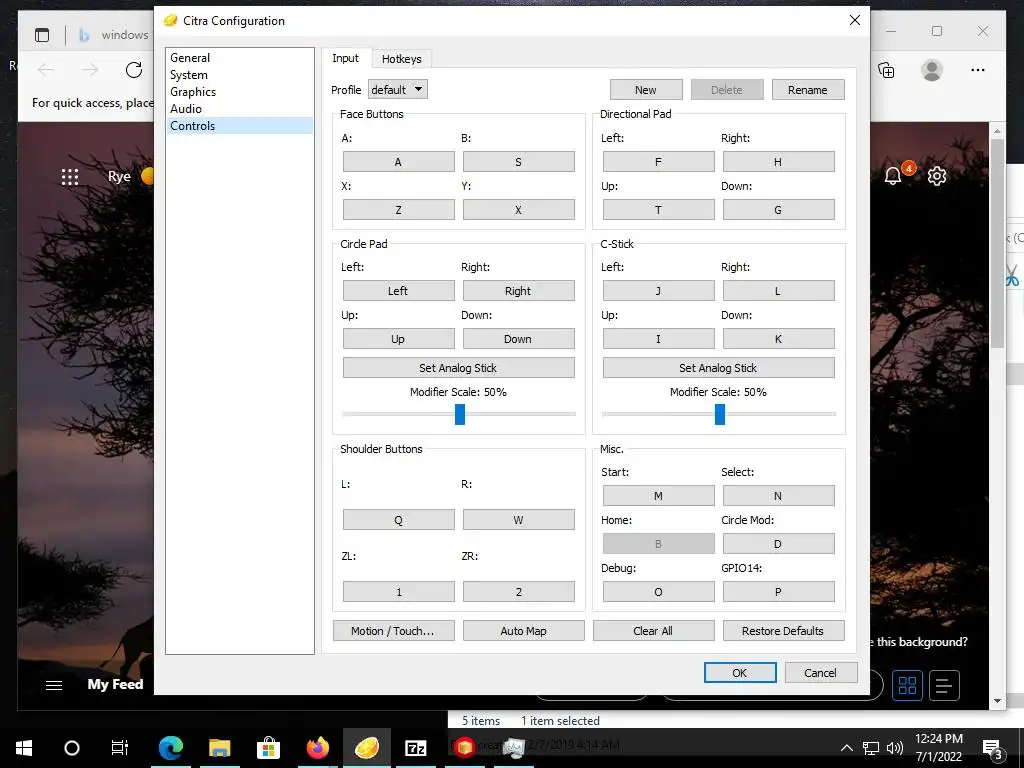
Task: Open Edge Collections icon
Action: [x=886, y=70]
